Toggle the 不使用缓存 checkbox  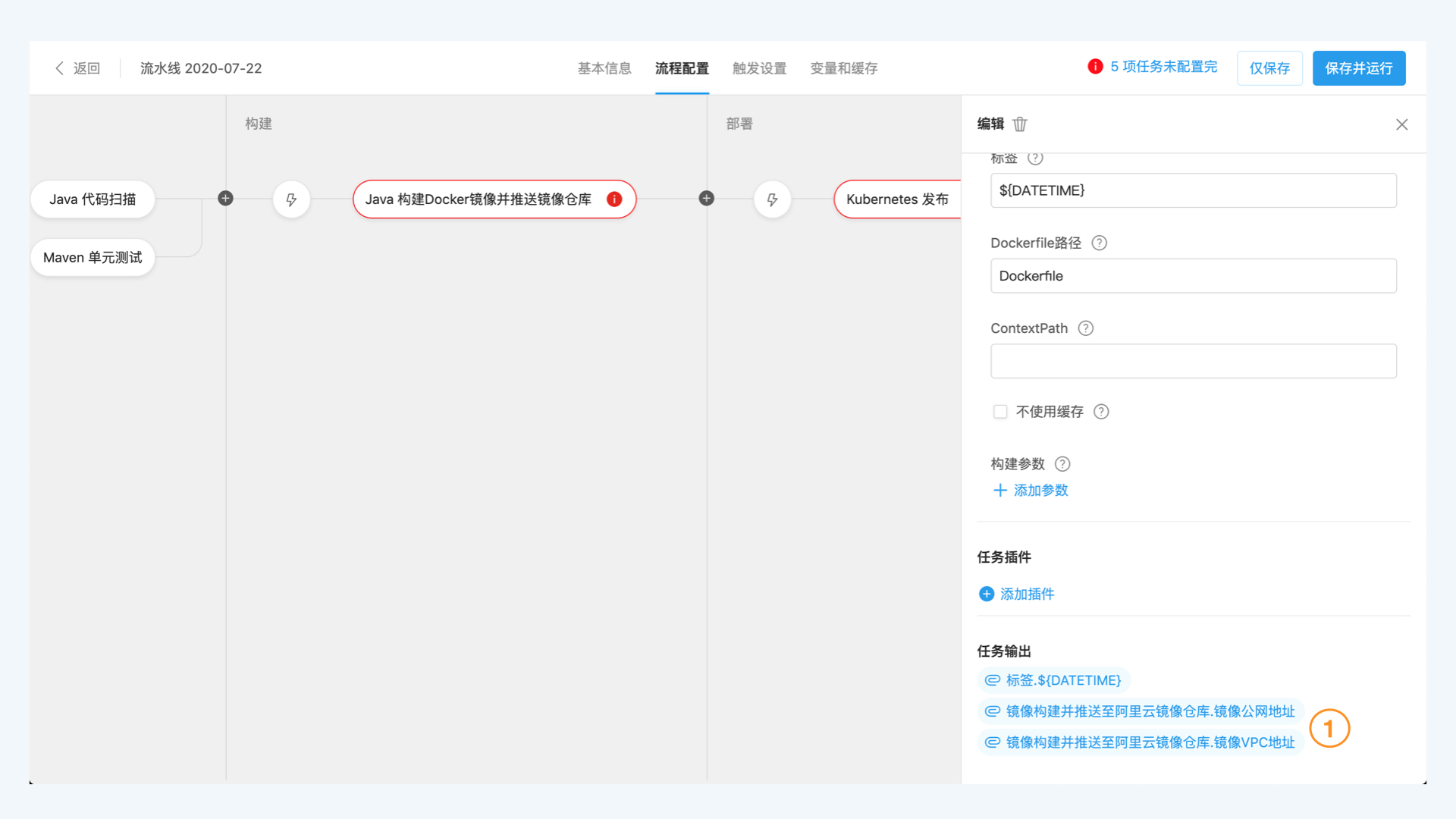click(x=1000, y=412)
